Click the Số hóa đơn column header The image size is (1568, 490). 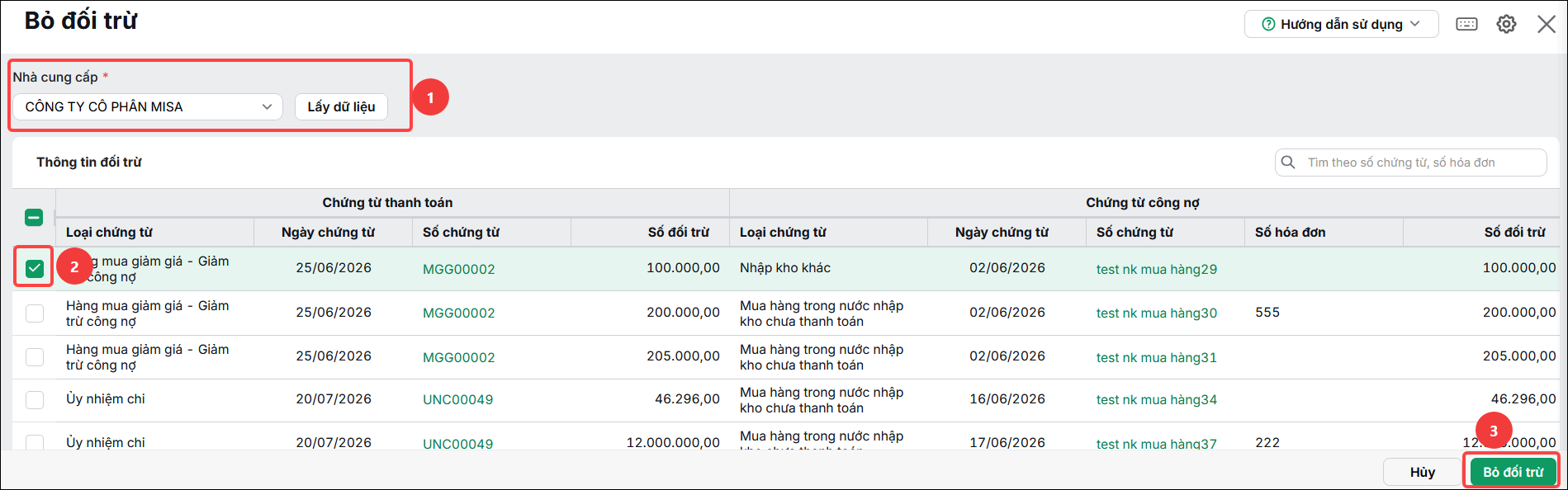[1290, 233]
